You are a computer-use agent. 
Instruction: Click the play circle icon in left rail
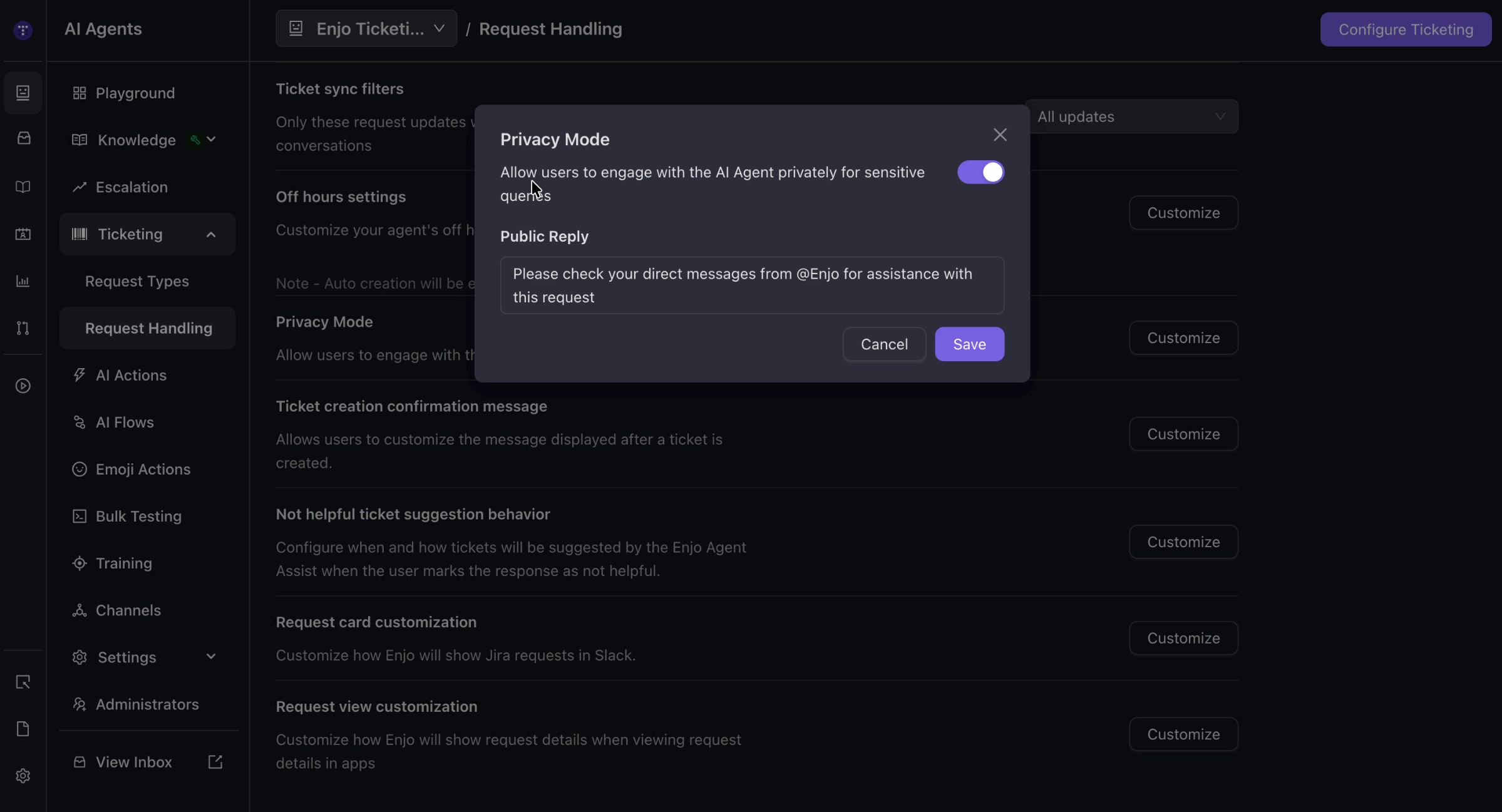click(23, 386)
